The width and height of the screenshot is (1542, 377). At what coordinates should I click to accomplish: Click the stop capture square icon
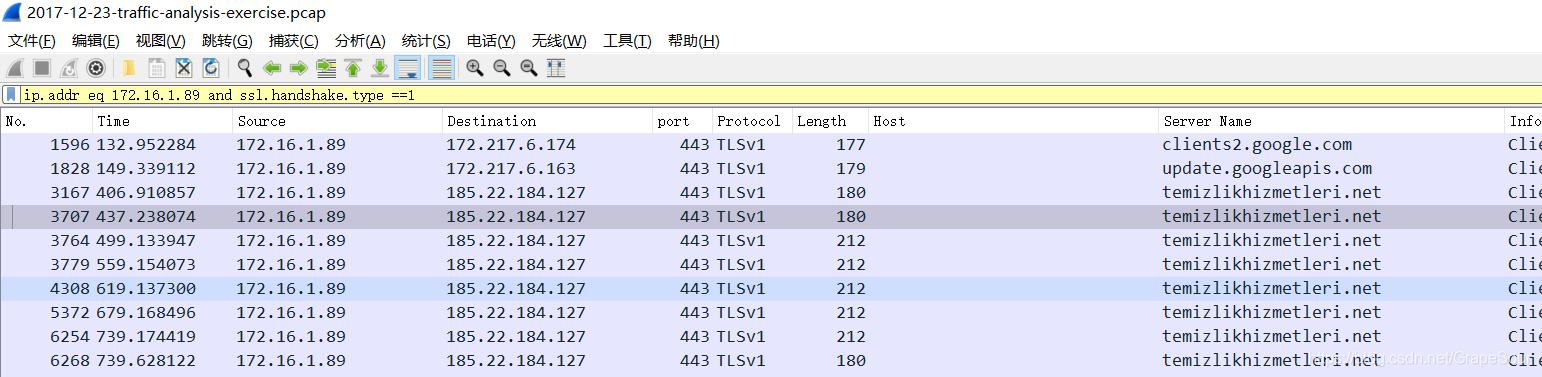coord(42,68)
